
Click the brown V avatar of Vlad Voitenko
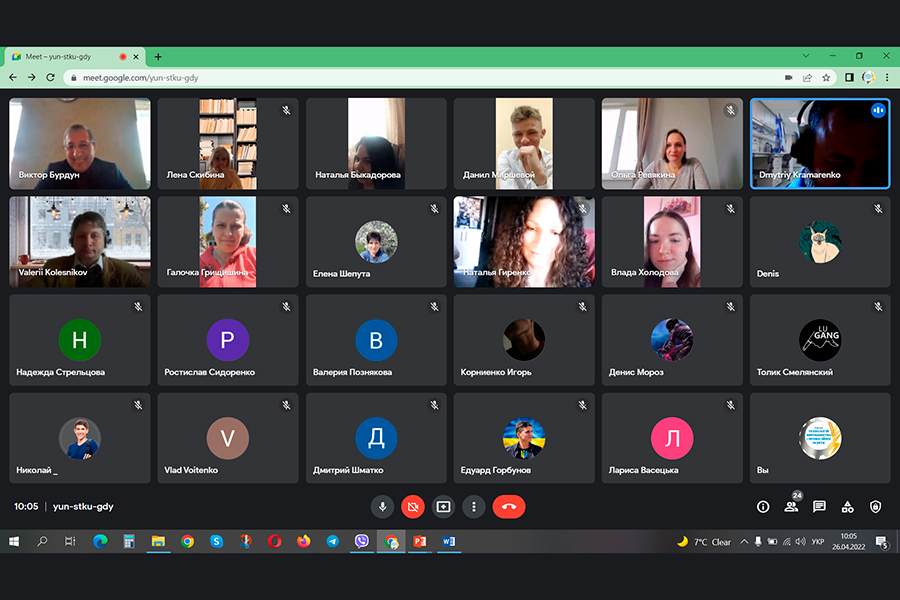coord(228,438)
